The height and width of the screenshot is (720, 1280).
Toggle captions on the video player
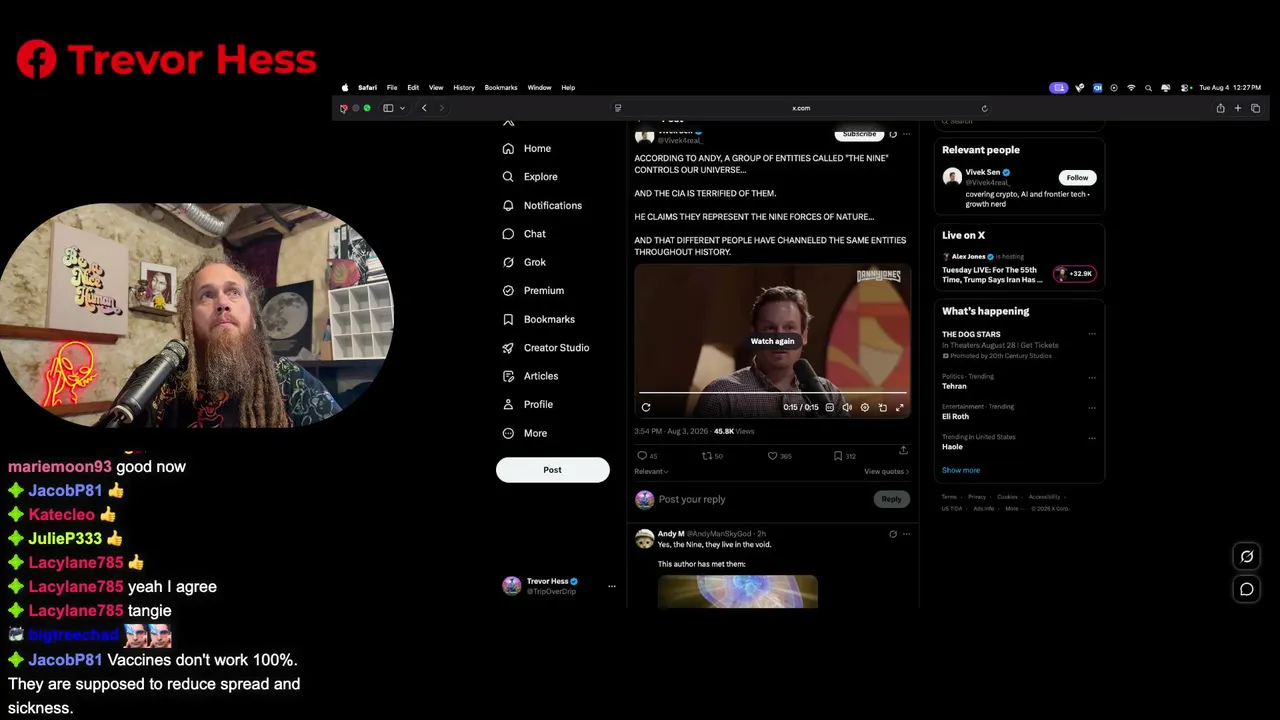829,407
